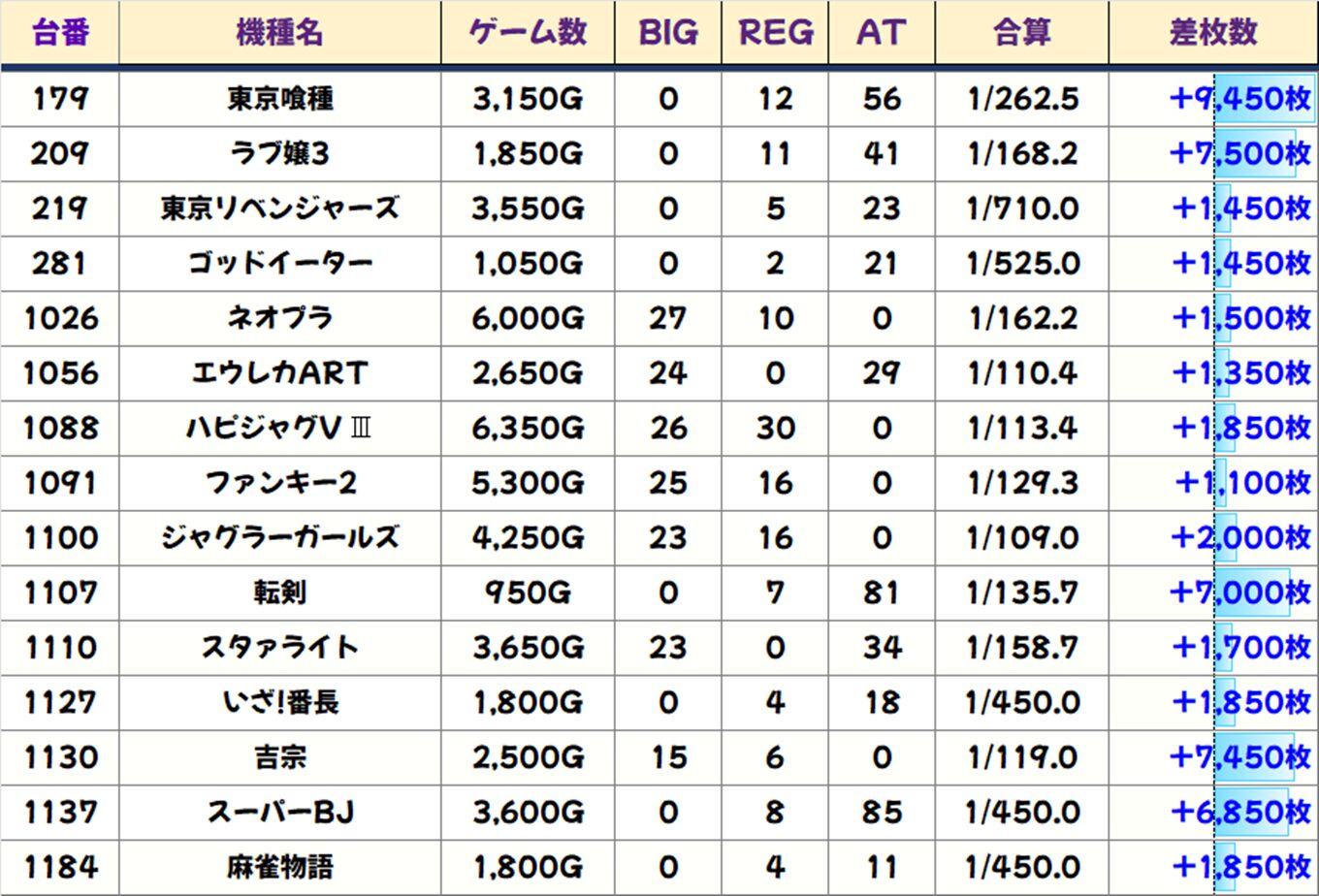Click AT count 85 cell
This screenshot has height=896, width=1319.
click(881, 812)
